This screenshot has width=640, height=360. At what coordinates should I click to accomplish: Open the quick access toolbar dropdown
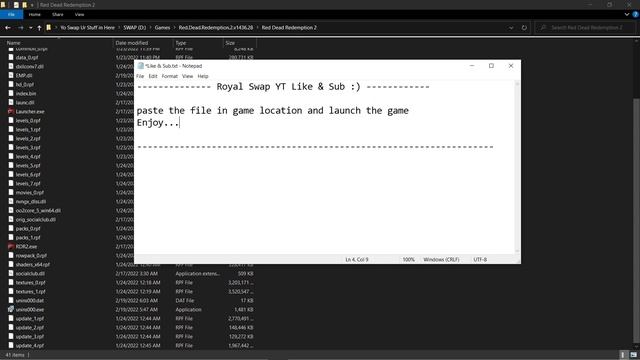(x=32, y=5)
